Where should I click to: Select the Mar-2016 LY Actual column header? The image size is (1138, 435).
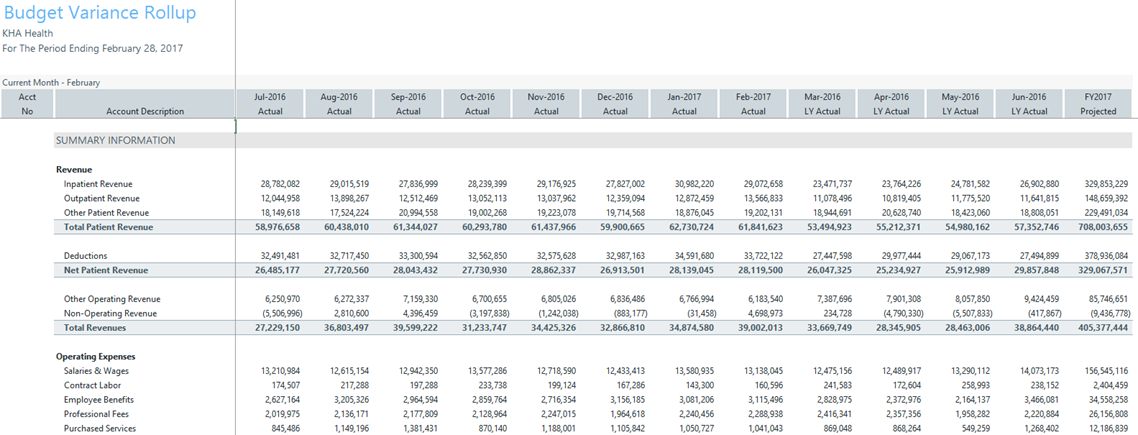tap(822, 104)
